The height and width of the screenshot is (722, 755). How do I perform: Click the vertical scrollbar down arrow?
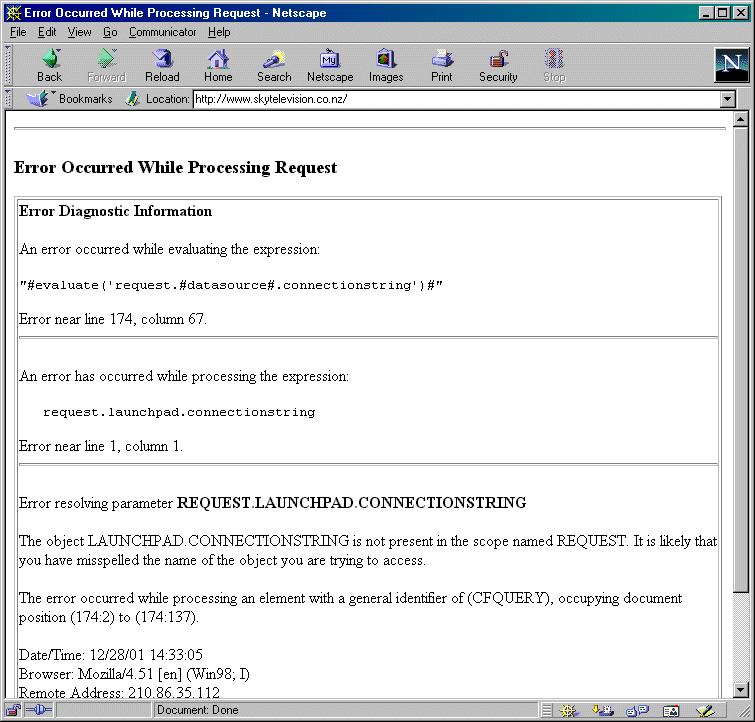(x=741, y=690)
